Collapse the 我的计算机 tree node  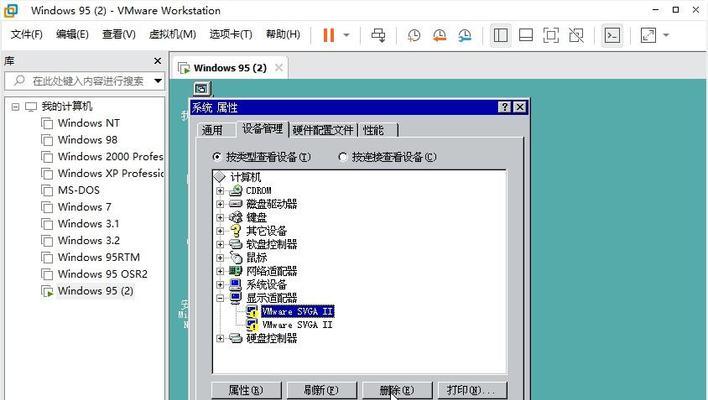click(15, 107)
